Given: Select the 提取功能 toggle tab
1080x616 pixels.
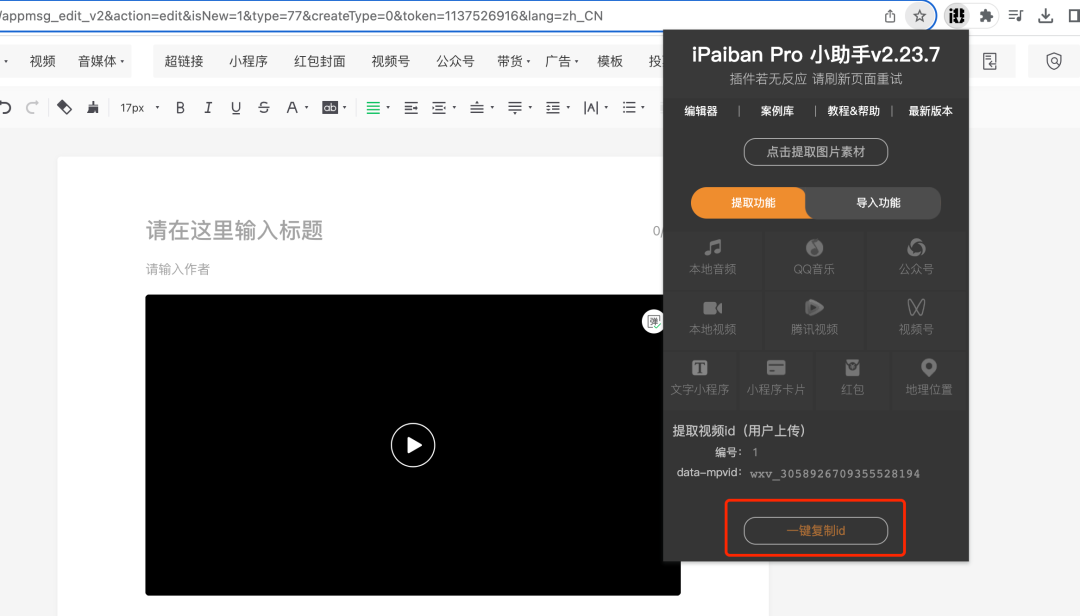Looking at the screenshot, I should click(x=753, y=203).
